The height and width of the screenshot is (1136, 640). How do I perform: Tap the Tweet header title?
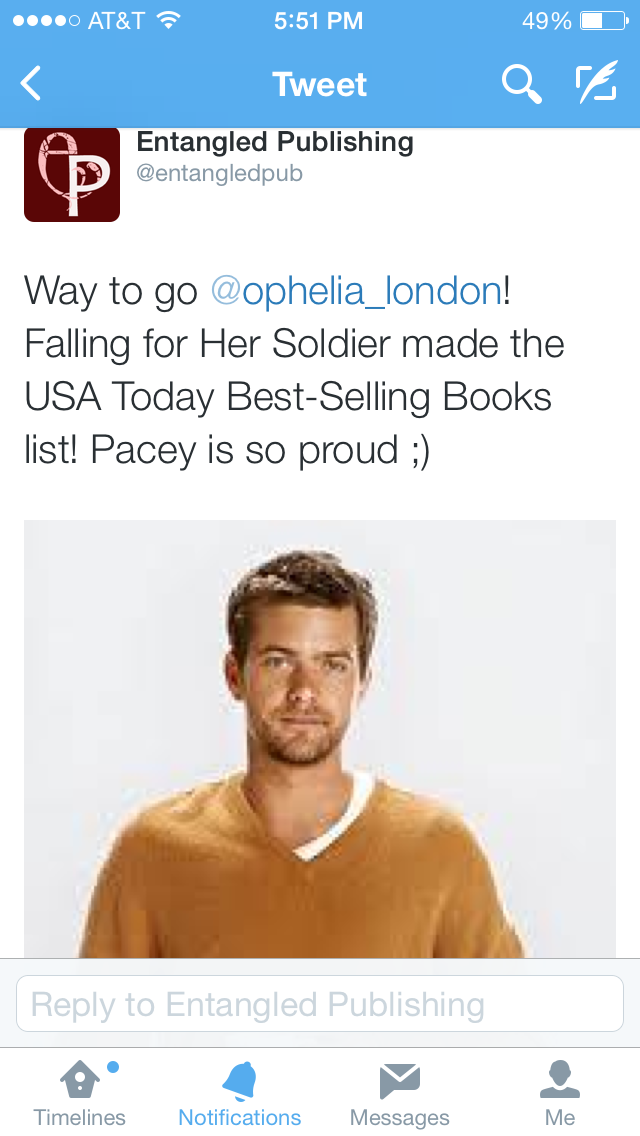[320, 84]
